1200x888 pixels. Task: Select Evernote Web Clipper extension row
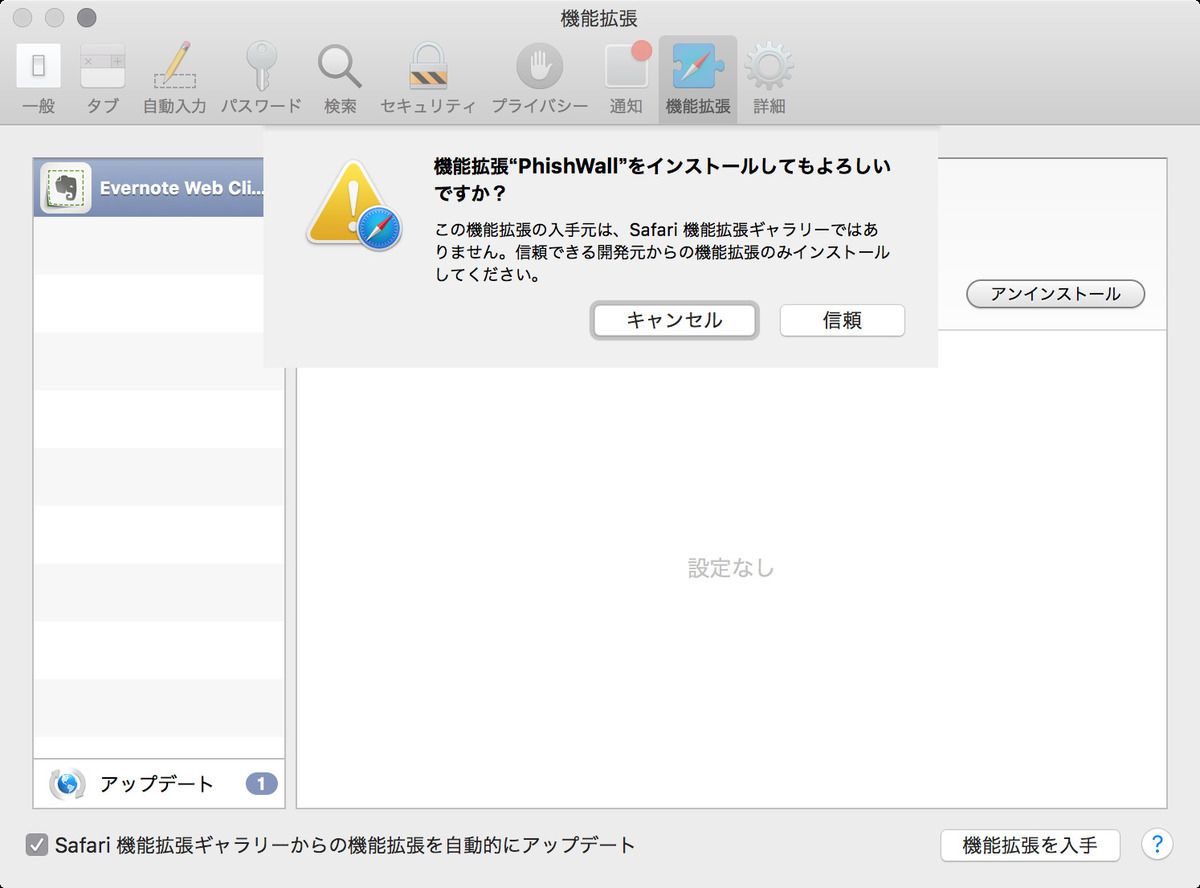[x=149, y=188]
